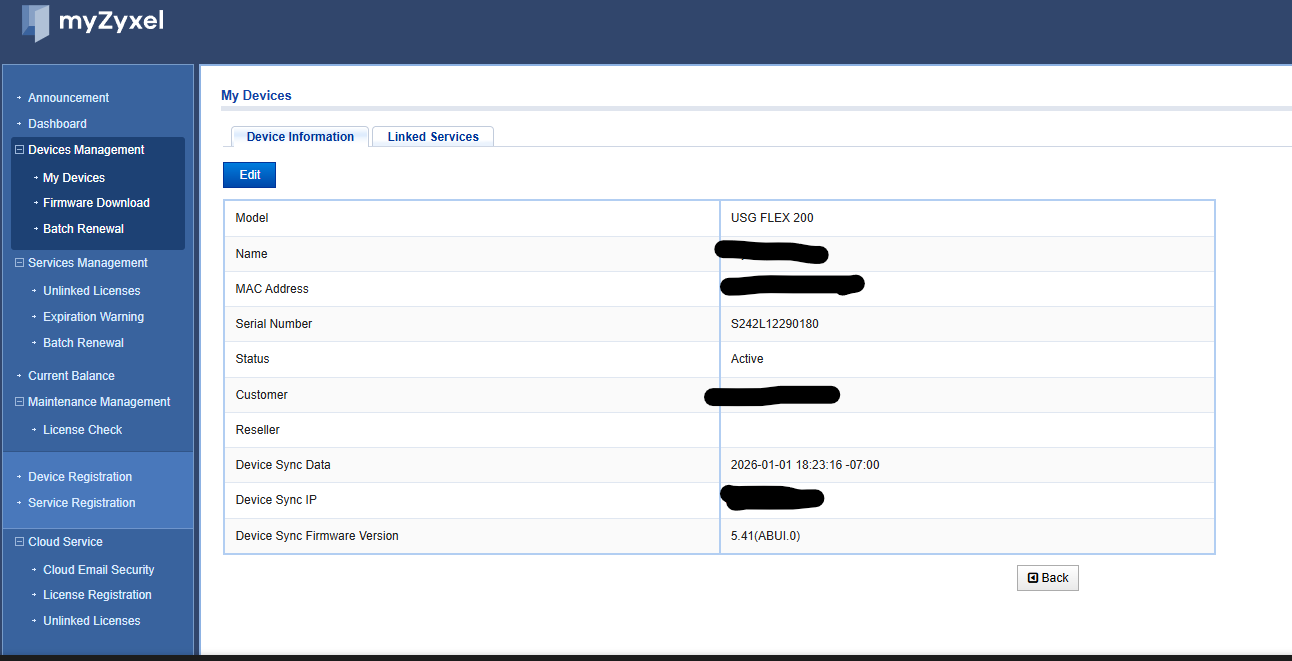Open Expiration Warning page
Viewport: 1292px width, 661px height.
(x=93, y=317)
